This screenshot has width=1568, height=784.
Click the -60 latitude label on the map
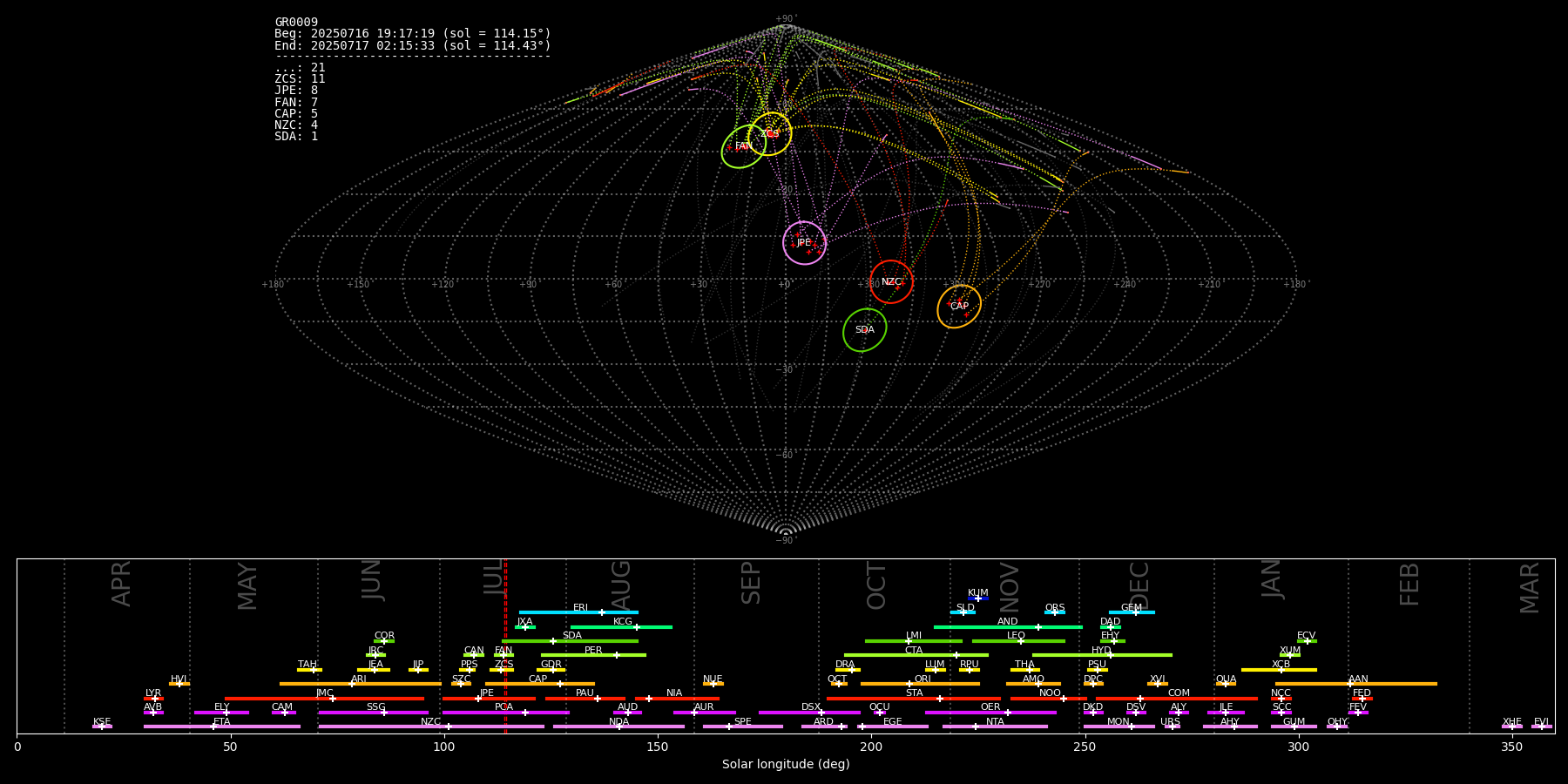785,455
